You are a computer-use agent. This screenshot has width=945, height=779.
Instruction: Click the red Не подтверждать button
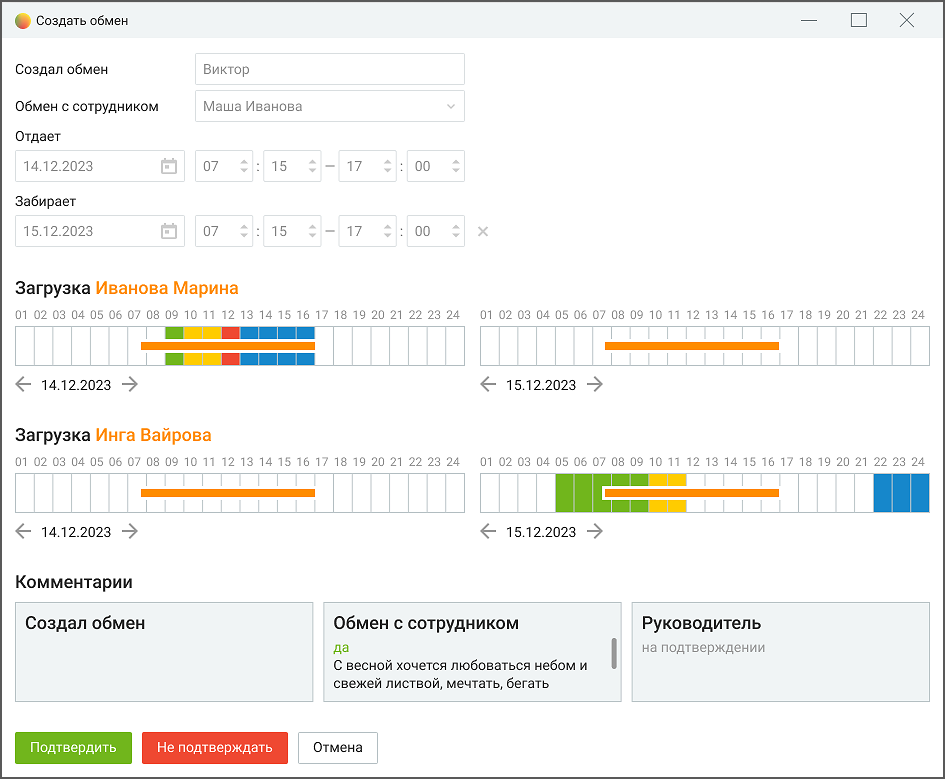click(x=215, y=748)
